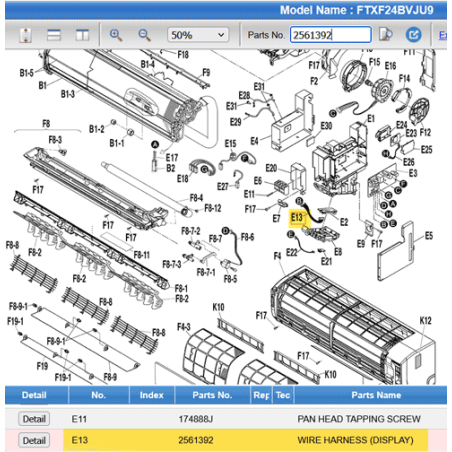
Task: Click the E4 label in the diagram
Action: click(254, 141)
